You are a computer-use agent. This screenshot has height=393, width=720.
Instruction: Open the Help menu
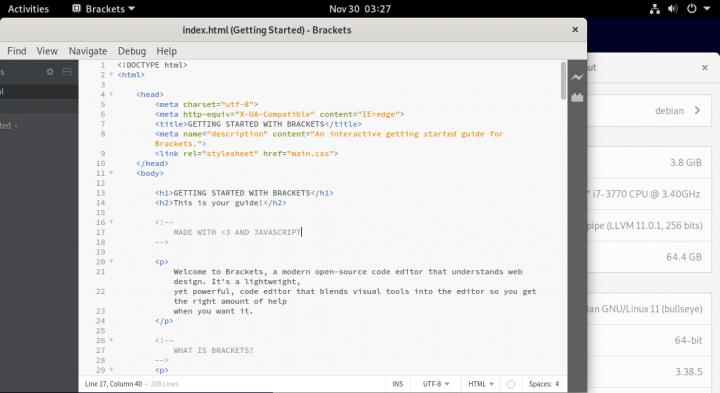(166, 51)
